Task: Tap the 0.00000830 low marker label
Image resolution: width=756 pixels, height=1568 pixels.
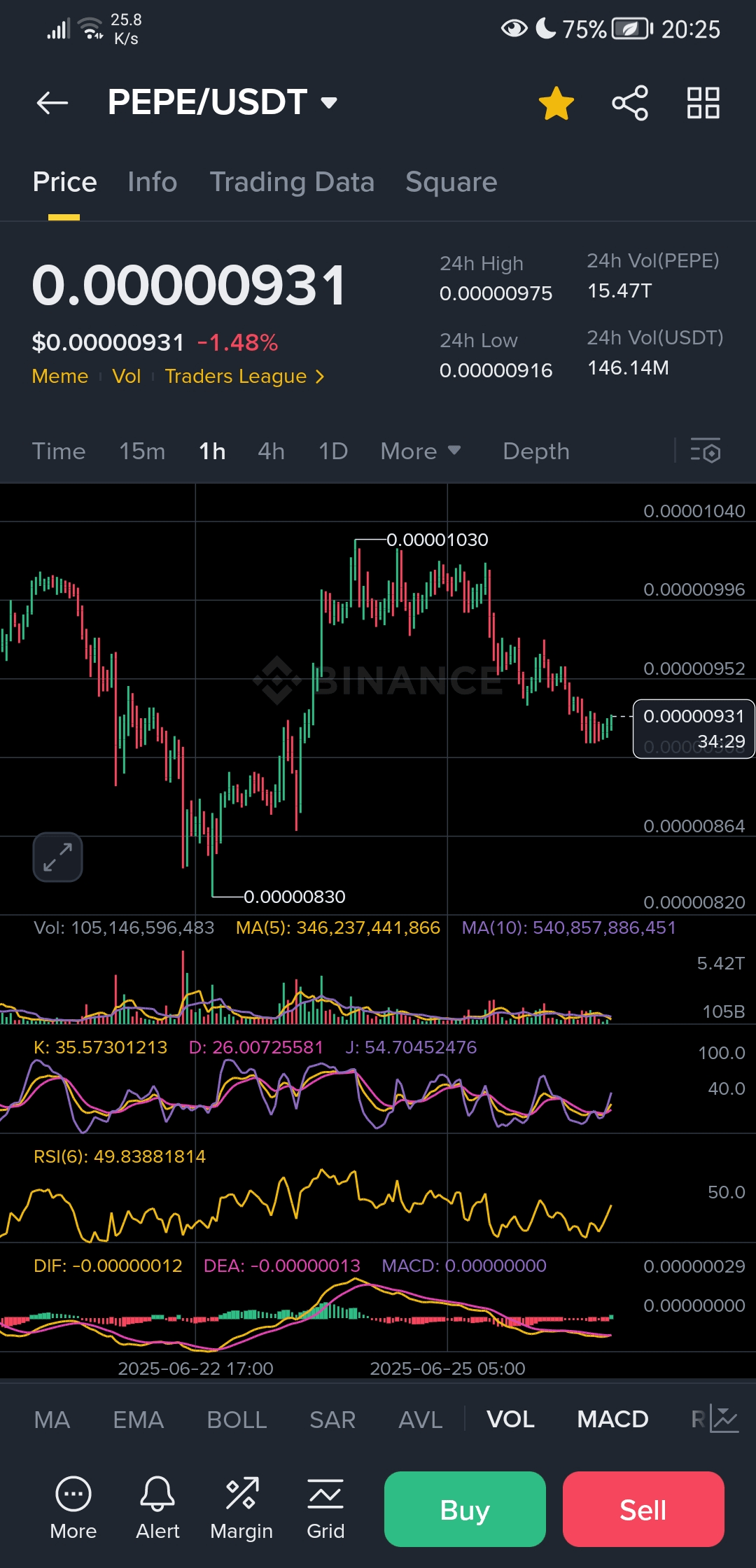Action: 295,897
